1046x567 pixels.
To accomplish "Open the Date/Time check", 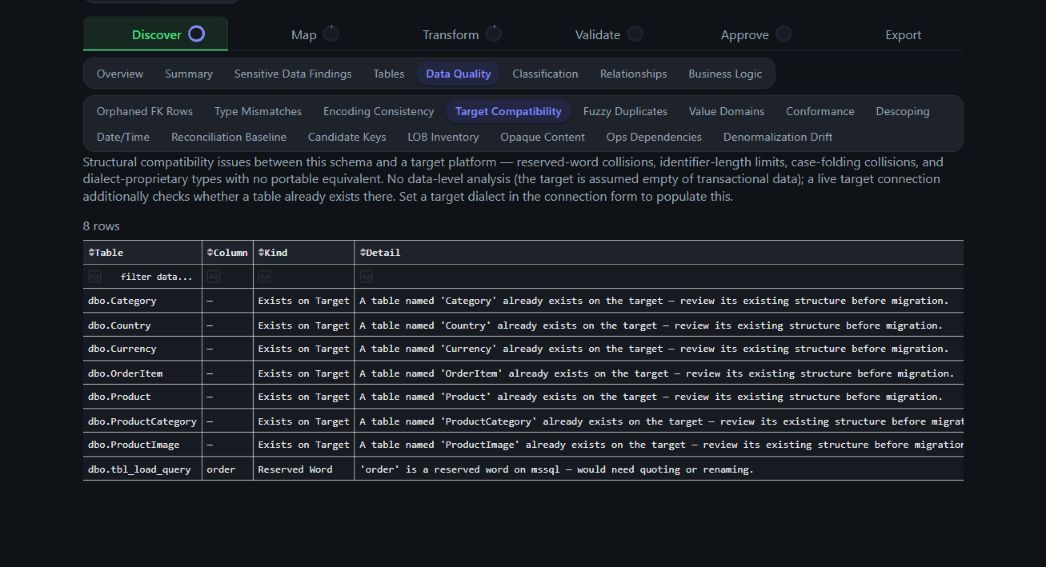I will pyautogui.click(x=123, y=137).
